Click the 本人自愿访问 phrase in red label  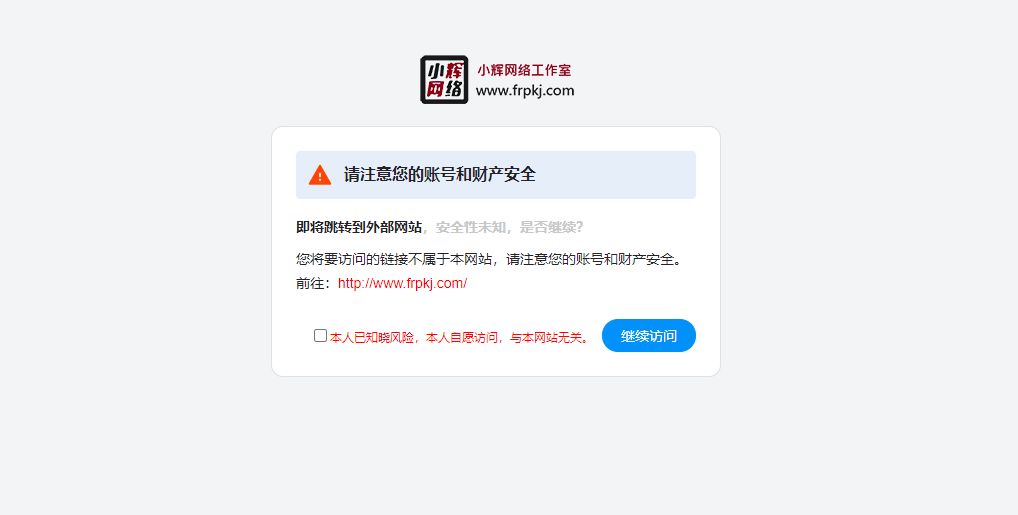462,338
